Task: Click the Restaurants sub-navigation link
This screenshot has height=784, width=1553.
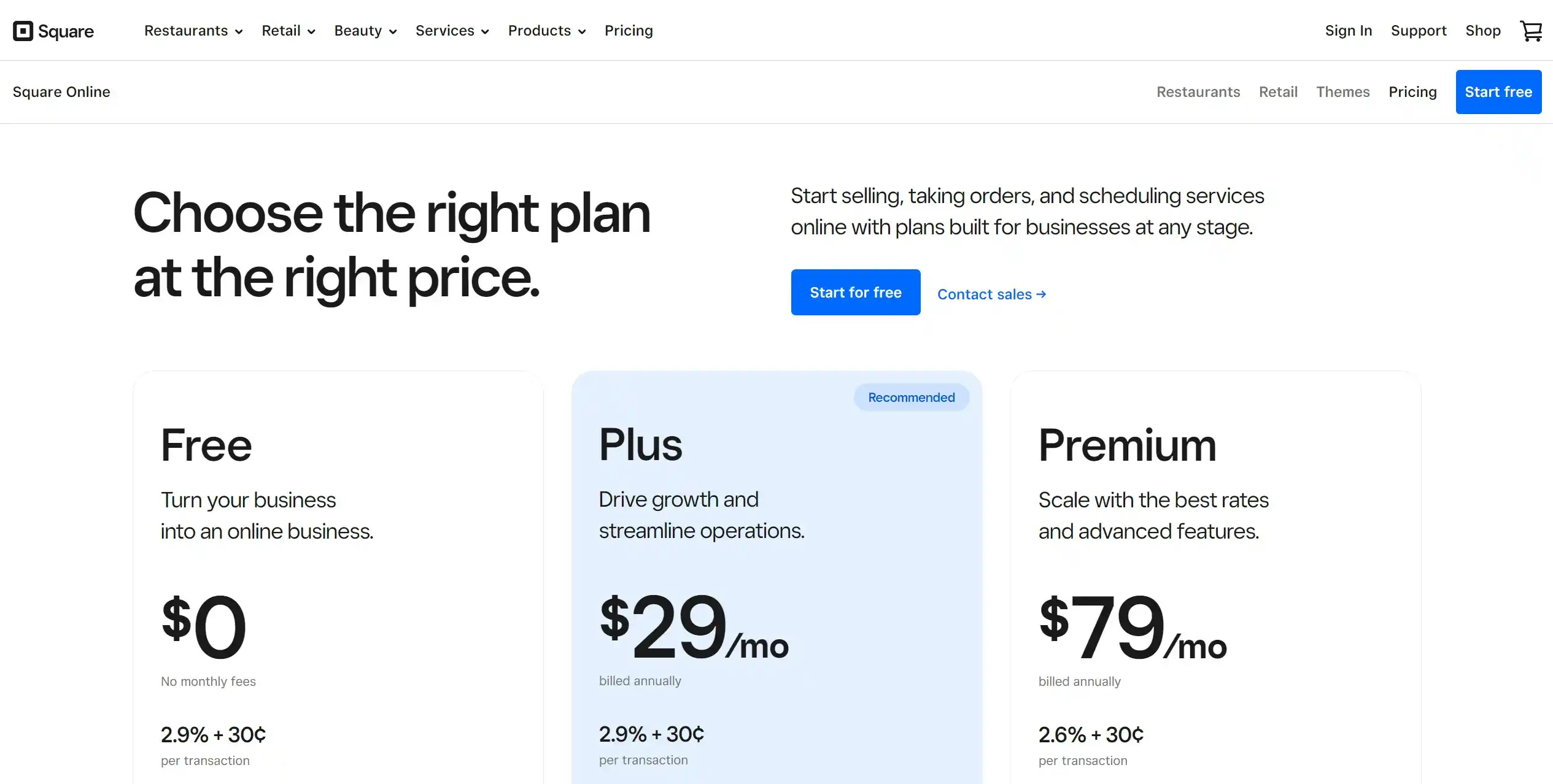Action: 1198,91
